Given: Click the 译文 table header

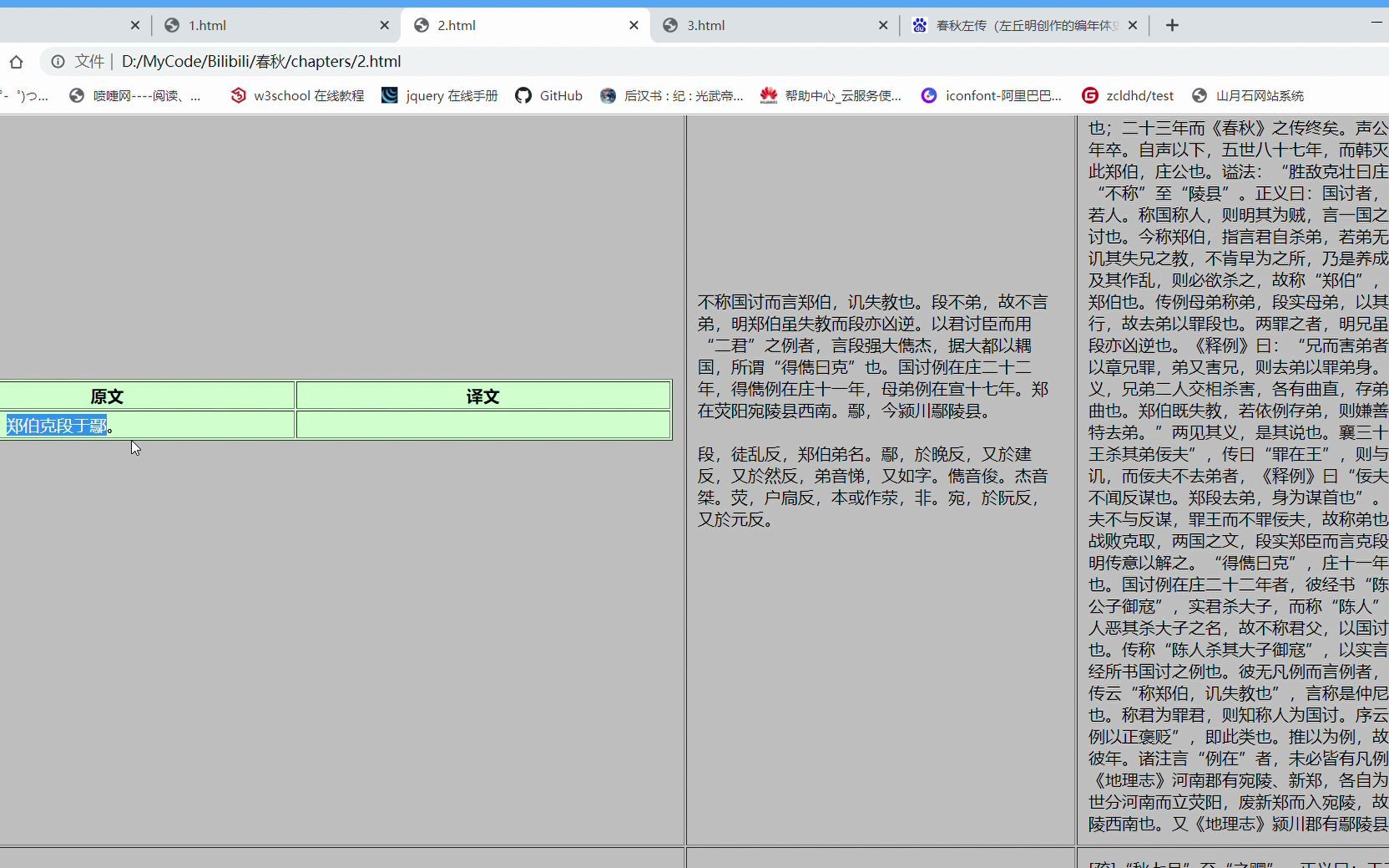Looking at the screenshot, I should (483, 396).
